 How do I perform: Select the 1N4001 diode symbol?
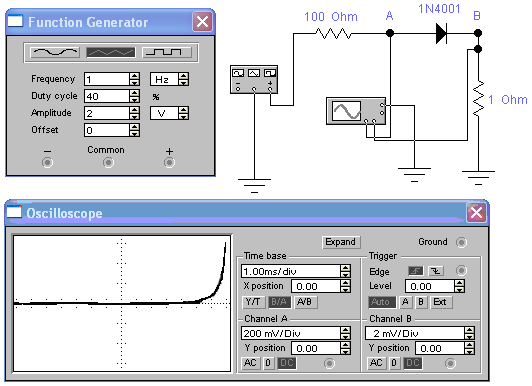point(441,33)
